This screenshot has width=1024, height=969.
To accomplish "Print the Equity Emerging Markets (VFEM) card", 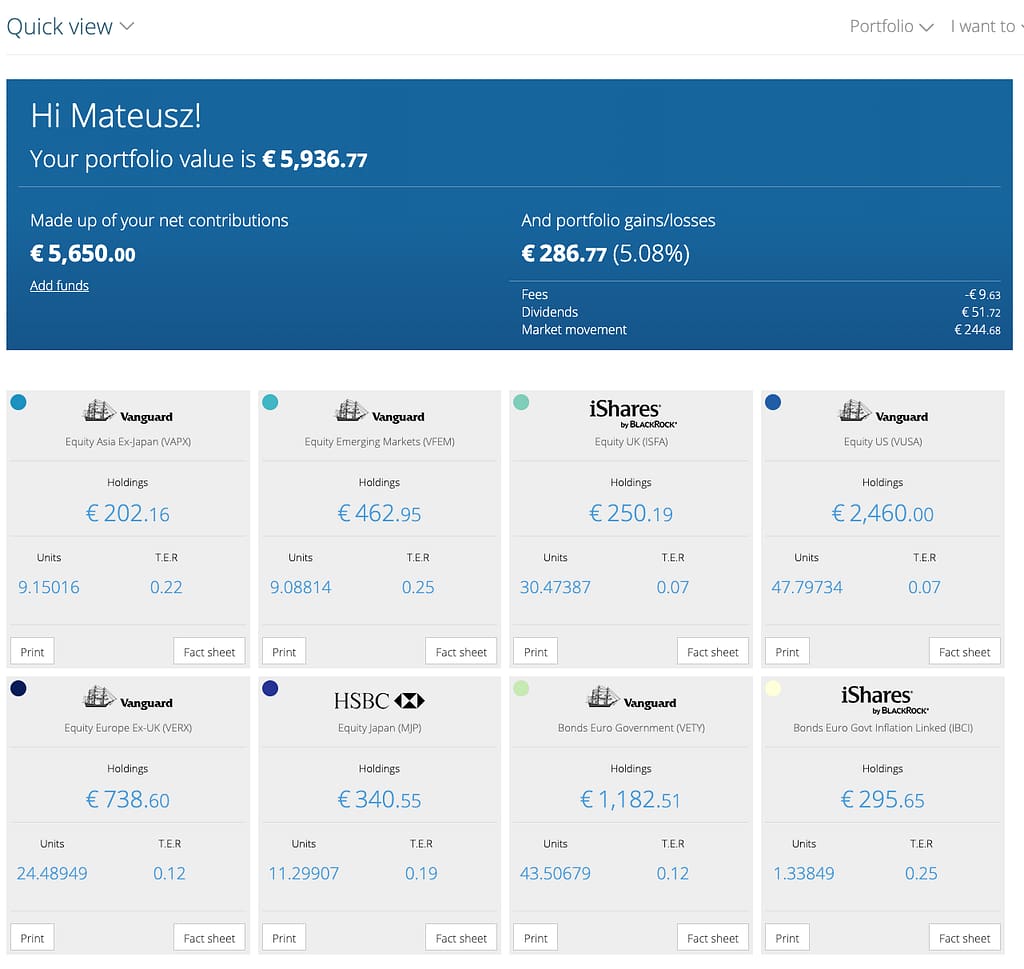I will click(283, 652).
